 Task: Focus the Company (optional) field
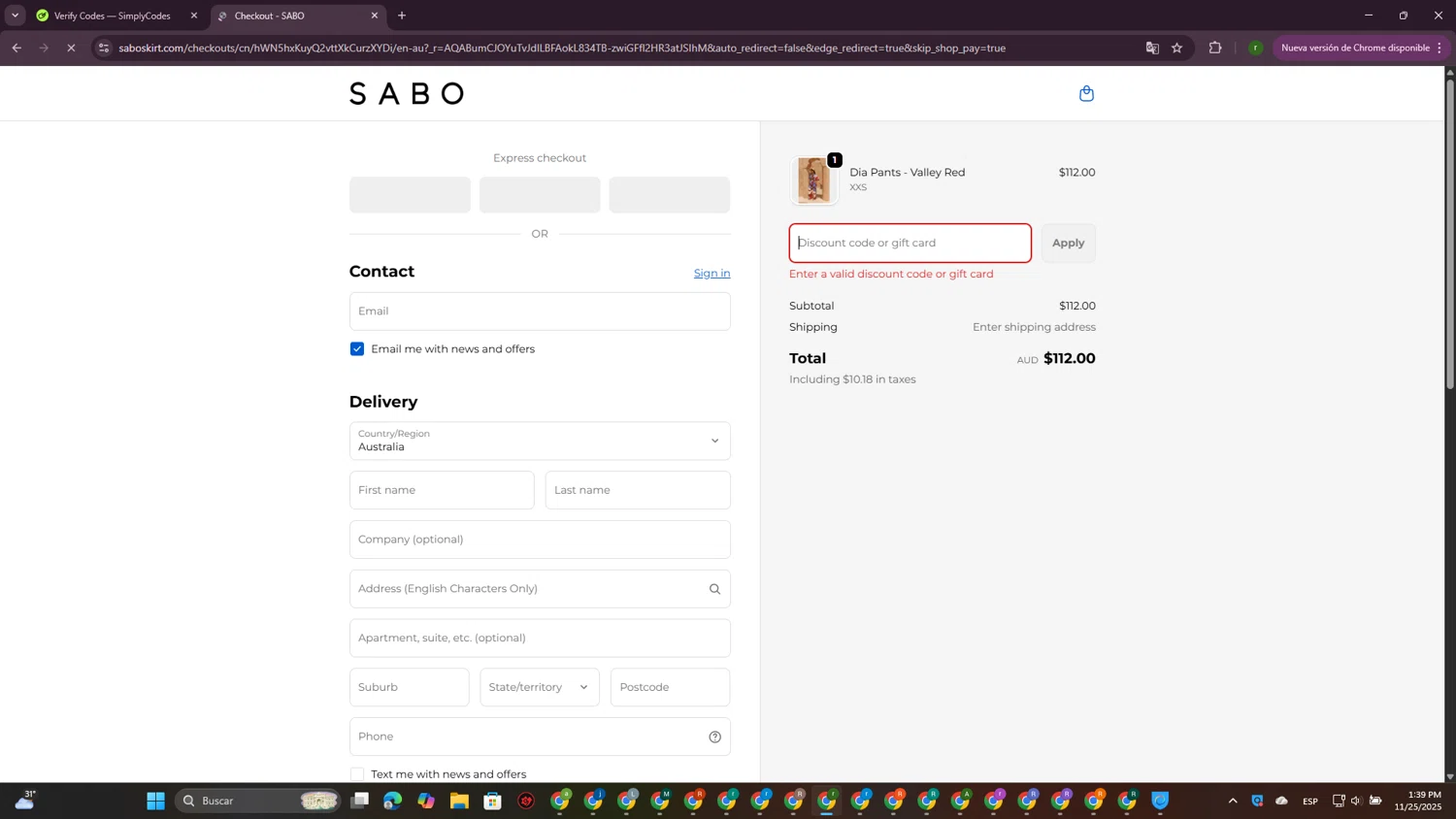(x=540, y=540)
